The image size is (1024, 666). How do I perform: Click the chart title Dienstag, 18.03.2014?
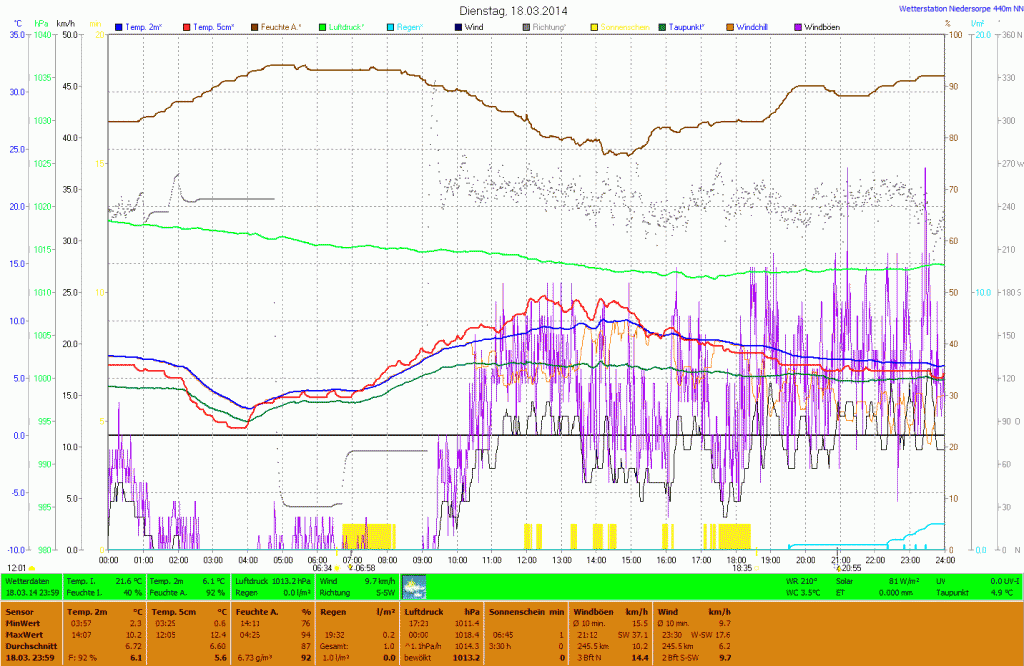(512, 10)
